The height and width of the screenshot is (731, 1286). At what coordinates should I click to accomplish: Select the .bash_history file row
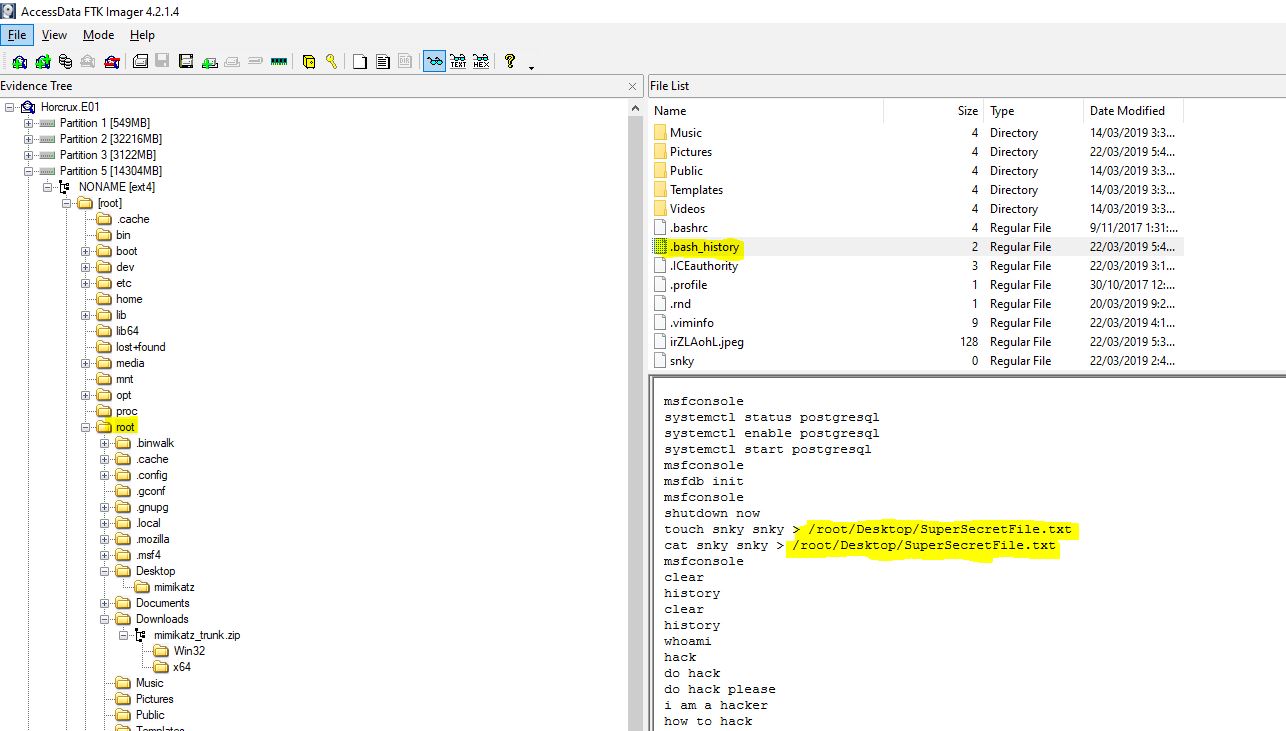point(917,247)
